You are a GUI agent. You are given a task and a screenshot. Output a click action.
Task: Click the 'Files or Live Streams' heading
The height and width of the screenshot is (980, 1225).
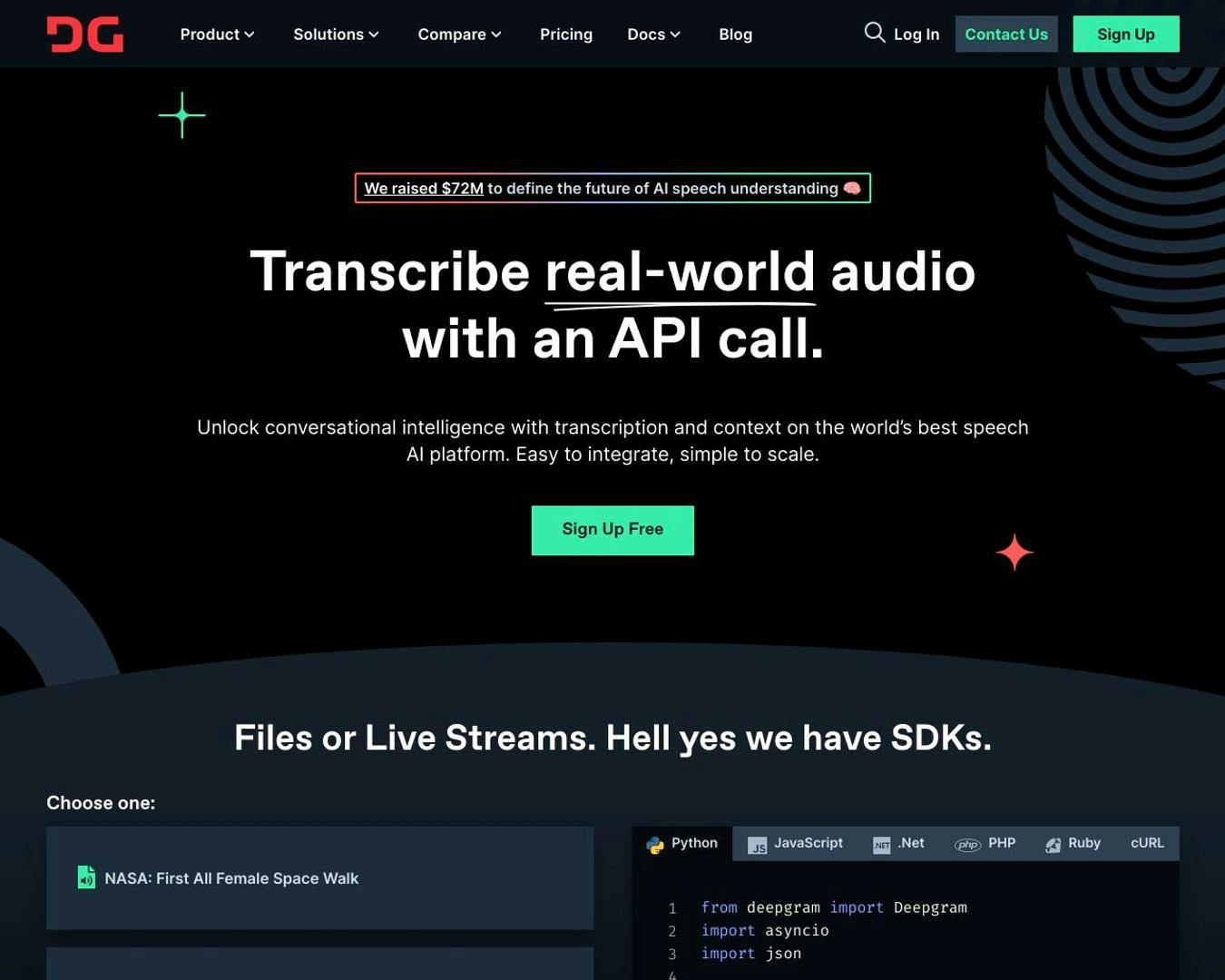[612, 739]
